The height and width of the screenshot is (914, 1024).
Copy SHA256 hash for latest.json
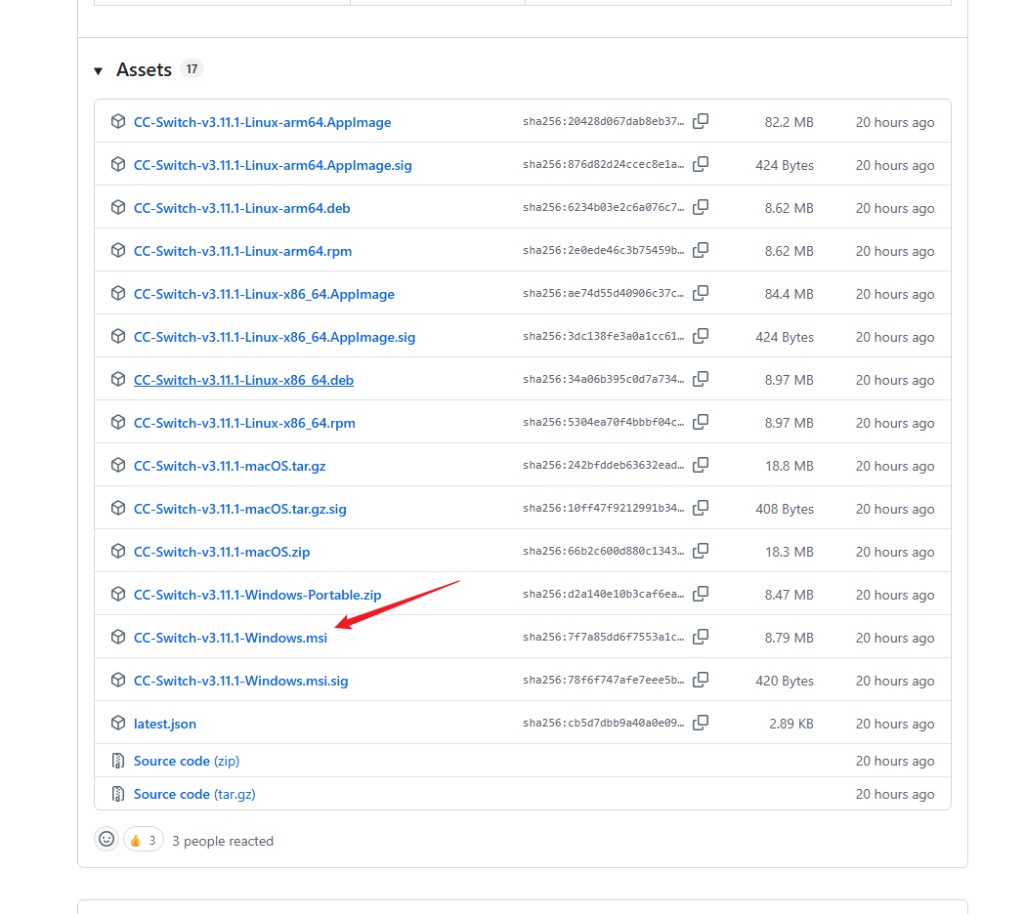[x=701, y=723]
